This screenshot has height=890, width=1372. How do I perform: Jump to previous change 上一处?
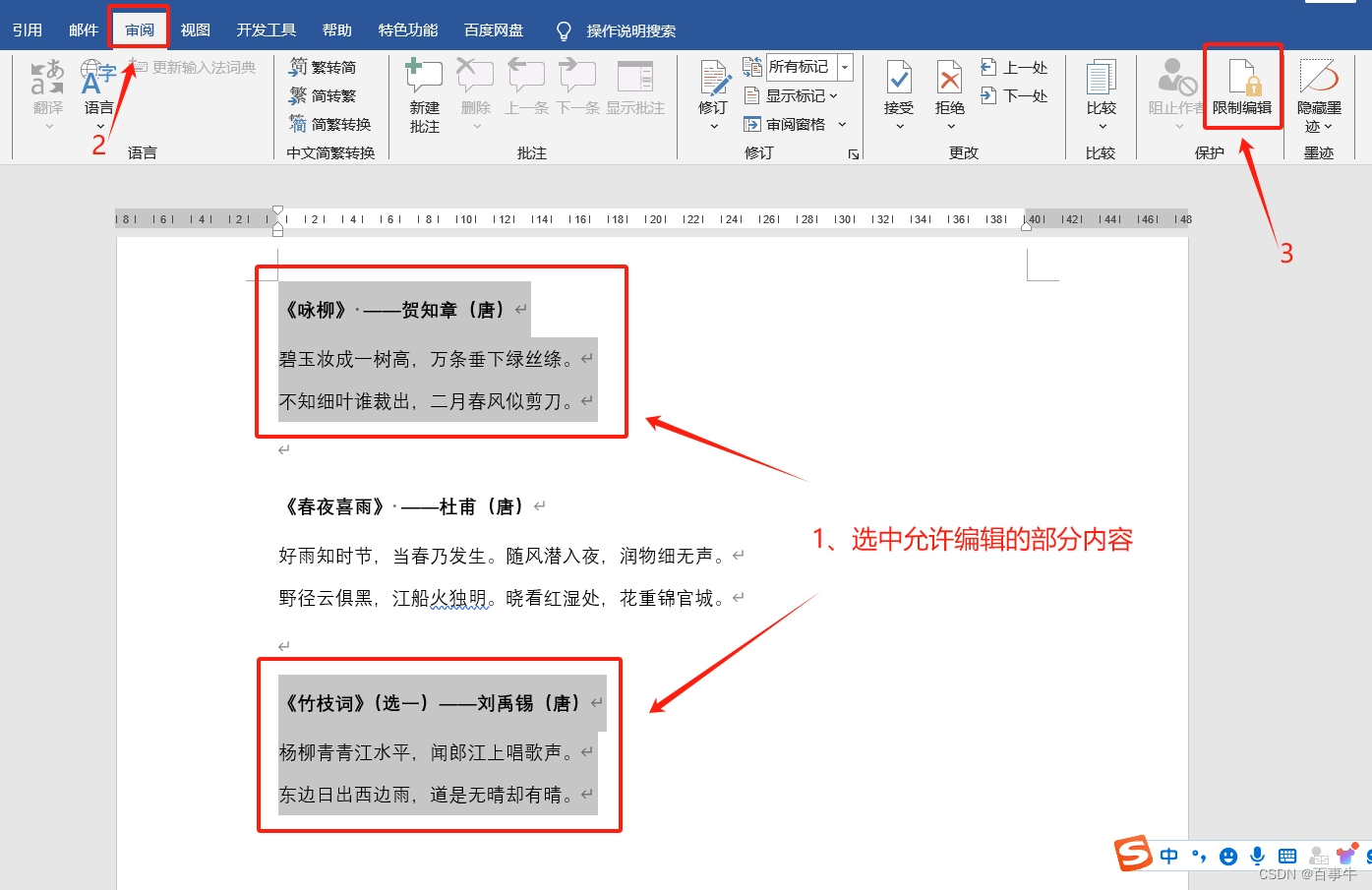[1014, 67]
